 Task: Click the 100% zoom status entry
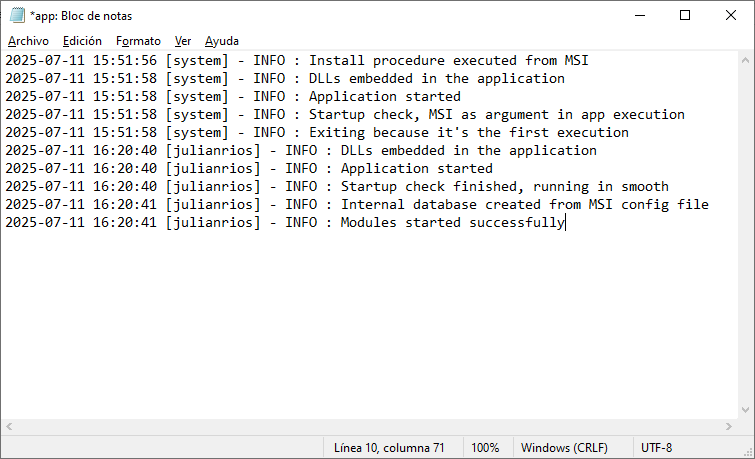click(485, 448)
